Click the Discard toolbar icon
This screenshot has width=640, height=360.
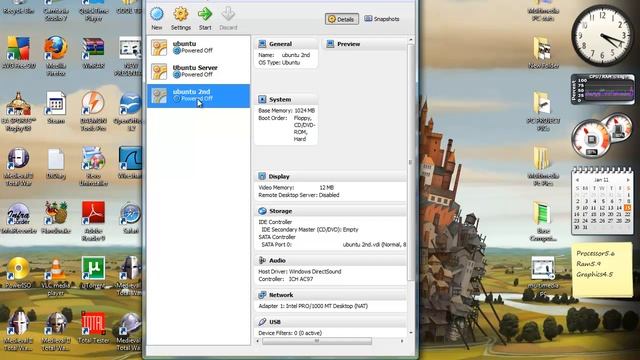coord(228,18)
